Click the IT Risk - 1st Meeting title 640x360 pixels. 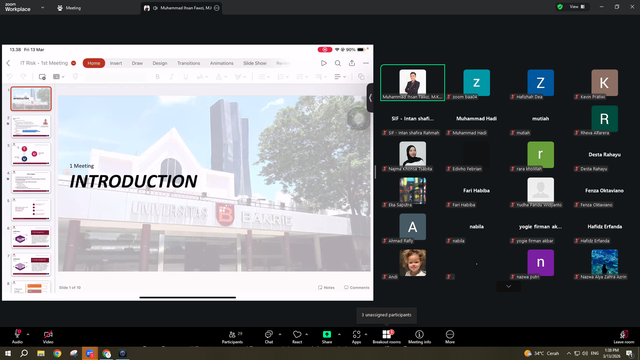(x=44, y=63)
